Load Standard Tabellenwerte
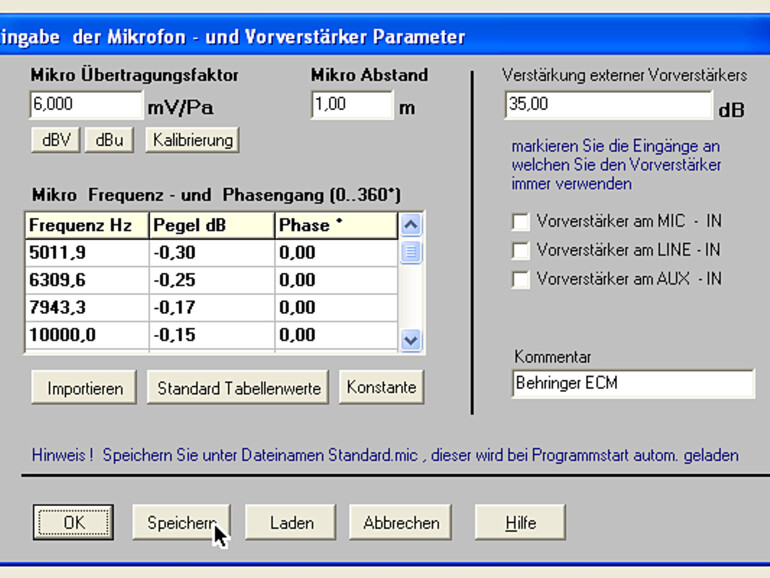 [239, 388]
